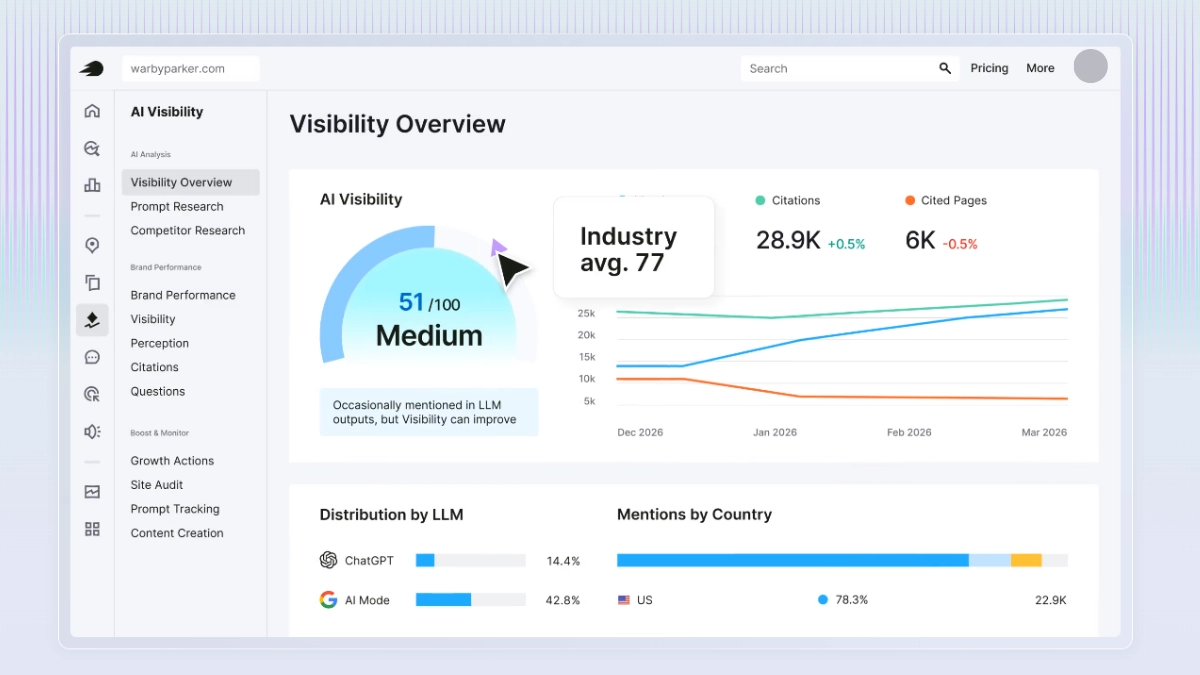1200x675 pixels.
Task: Click the ChatGPT logo icon
Action: [x=328, y=560]
